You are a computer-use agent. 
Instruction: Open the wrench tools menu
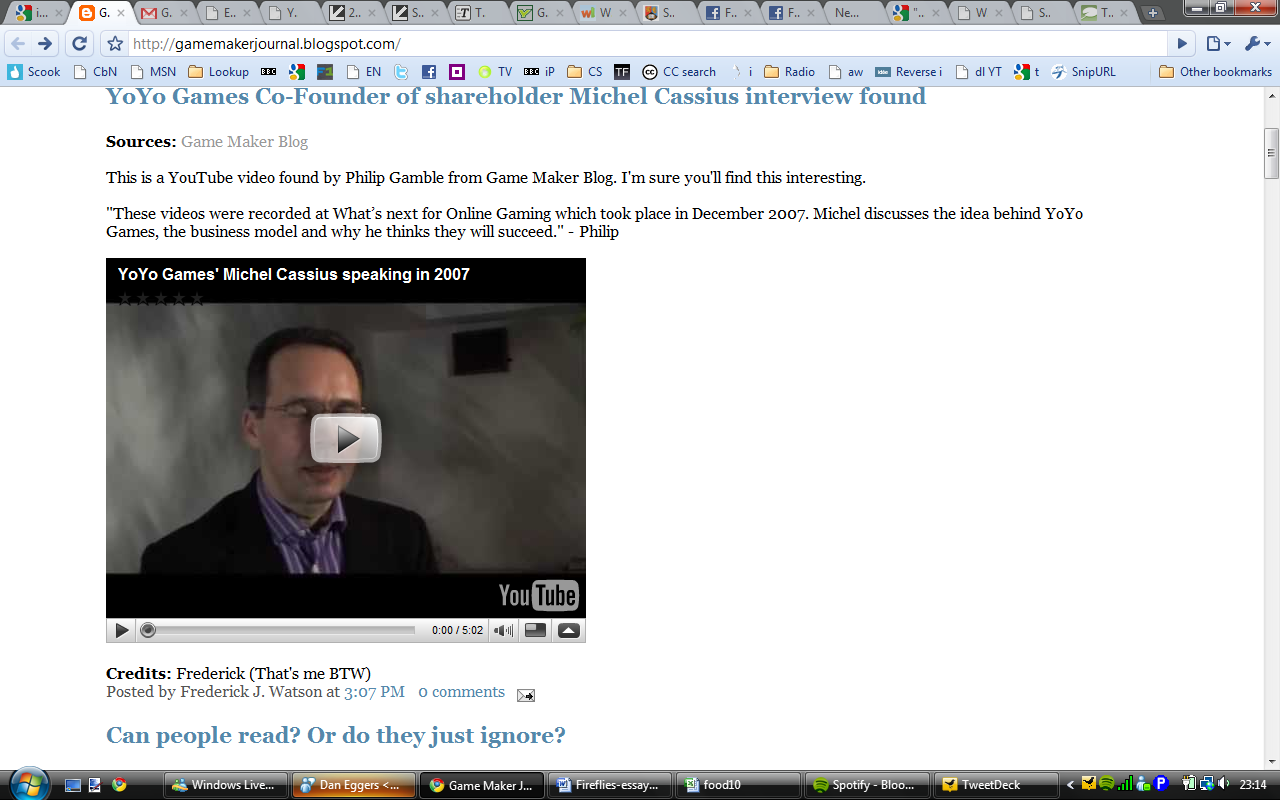pyautogui.click(x=1256, y=44)
